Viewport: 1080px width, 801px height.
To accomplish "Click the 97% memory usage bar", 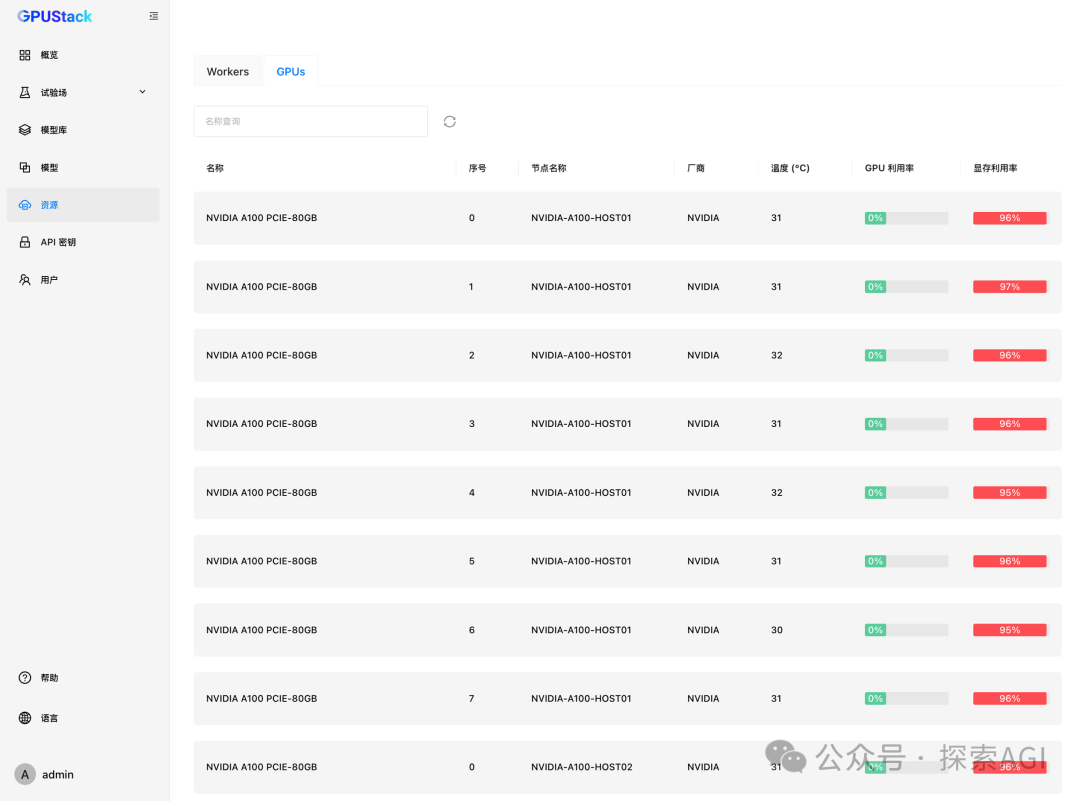I will 1010,287.
